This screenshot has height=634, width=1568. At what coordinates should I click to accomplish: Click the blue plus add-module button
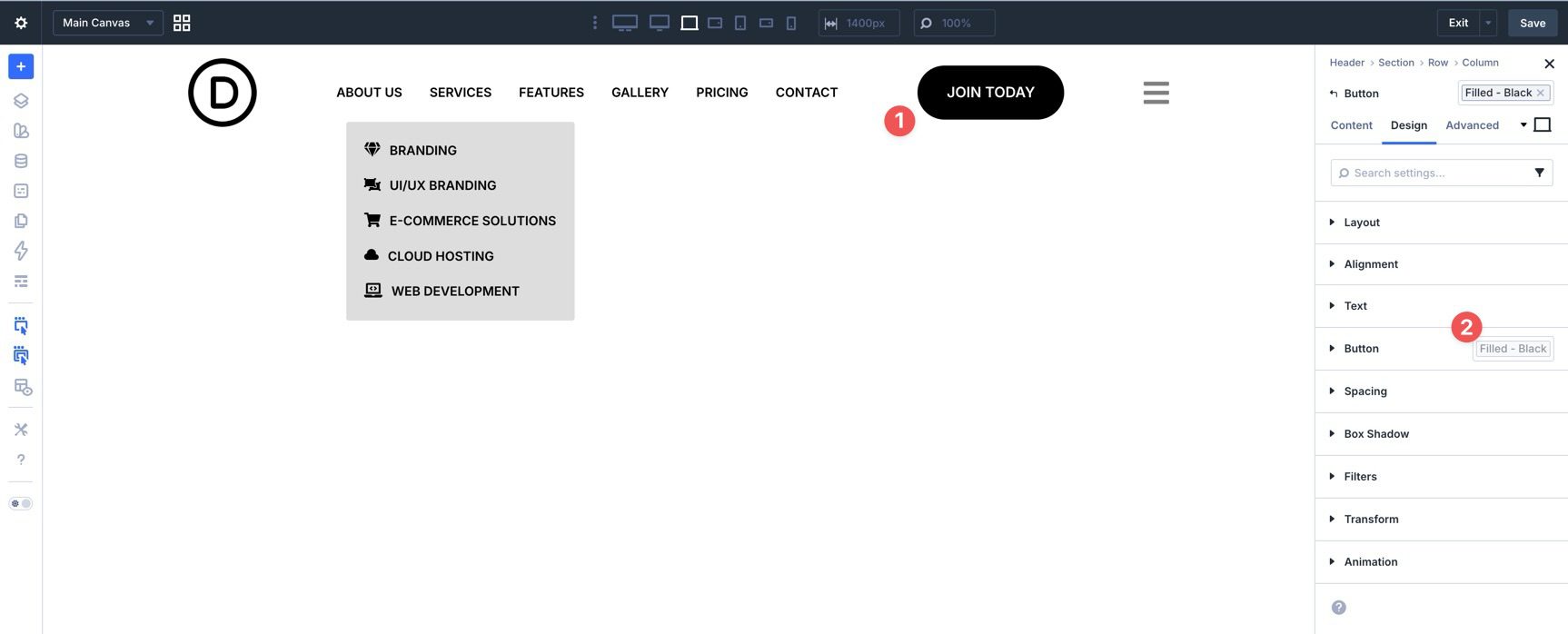(x=21, y=66)
